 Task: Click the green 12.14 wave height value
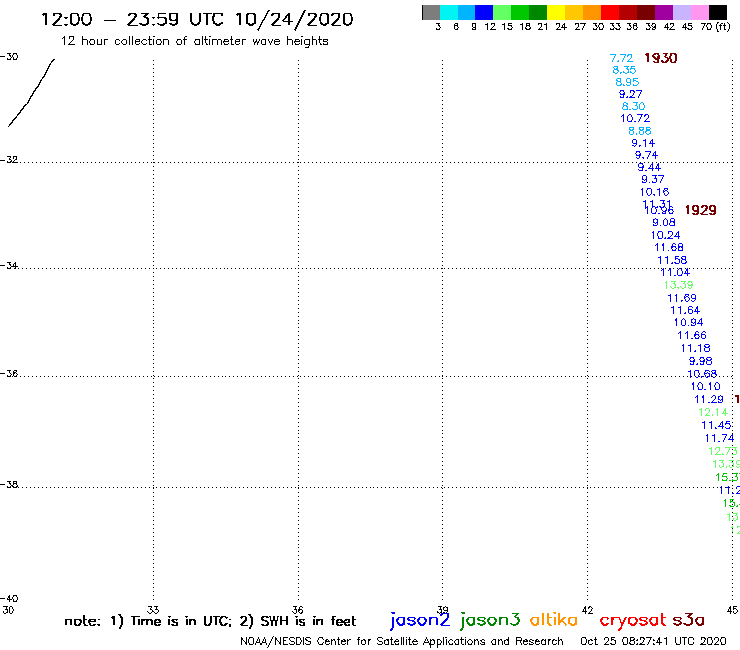tap(713, 412)
